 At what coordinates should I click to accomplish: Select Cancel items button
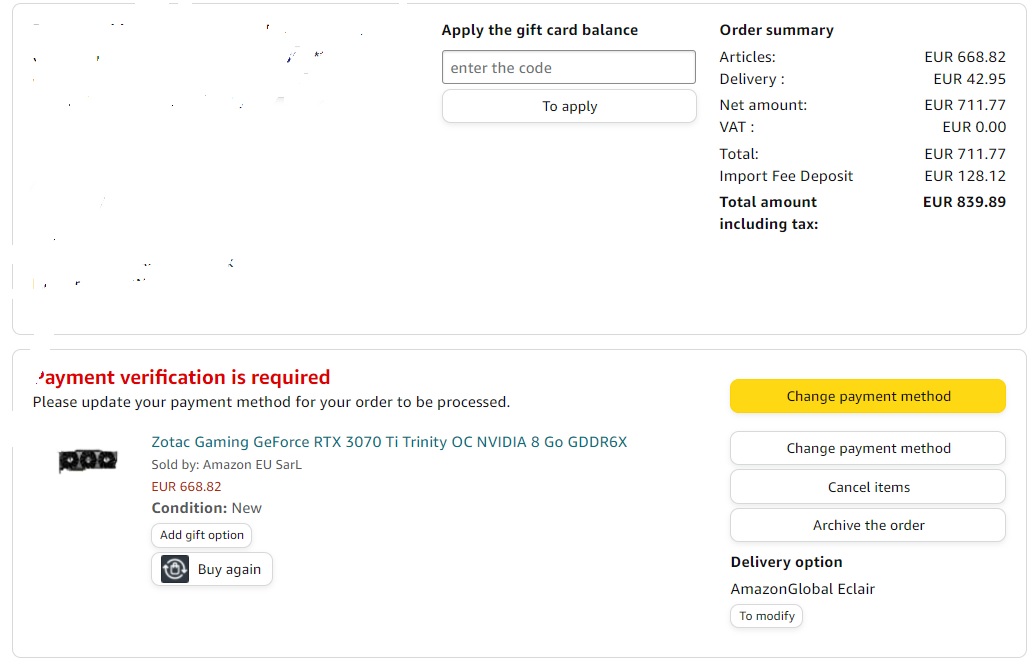click(x=868, y=487)
